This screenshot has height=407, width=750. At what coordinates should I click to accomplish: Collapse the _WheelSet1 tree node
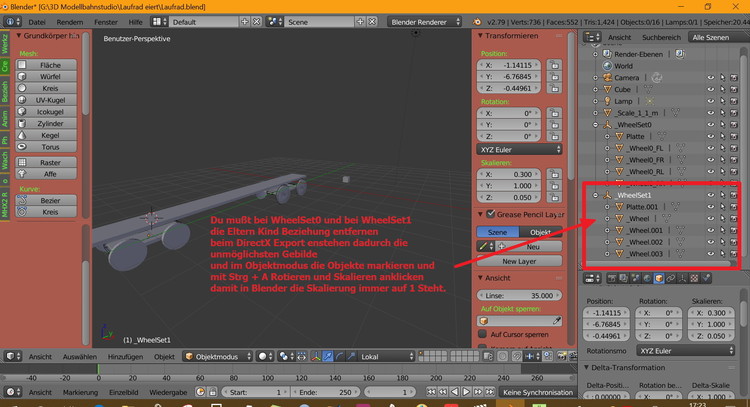point(597,194)
